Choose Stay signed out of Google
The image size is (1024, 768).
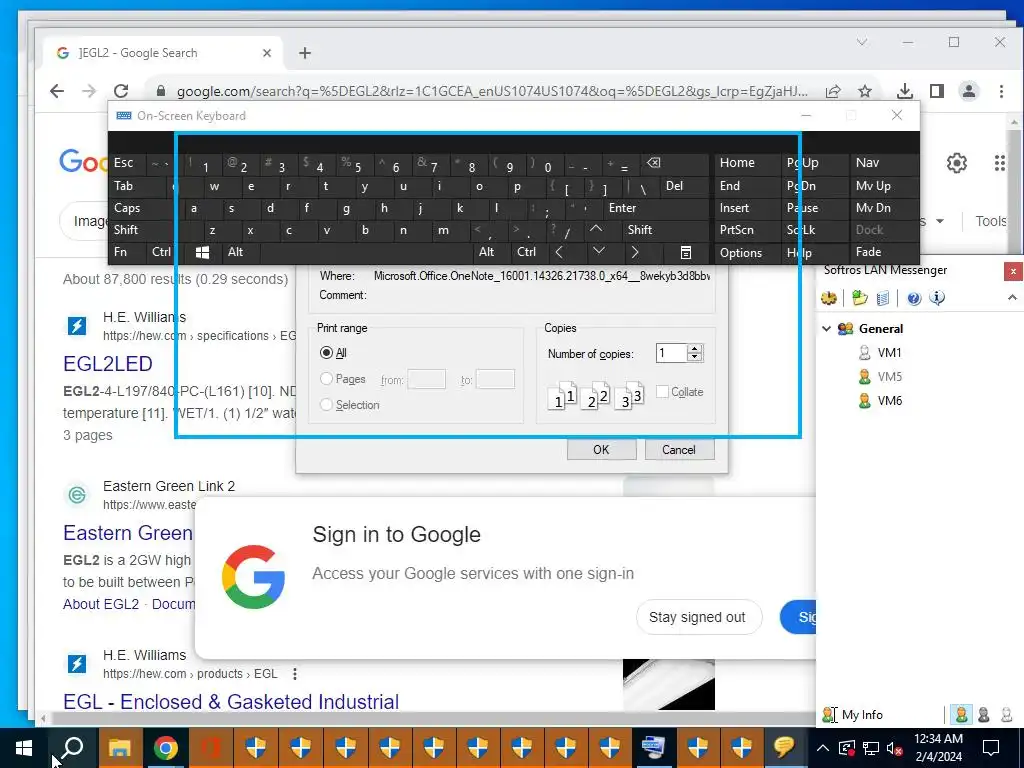(x=699, y=617)
